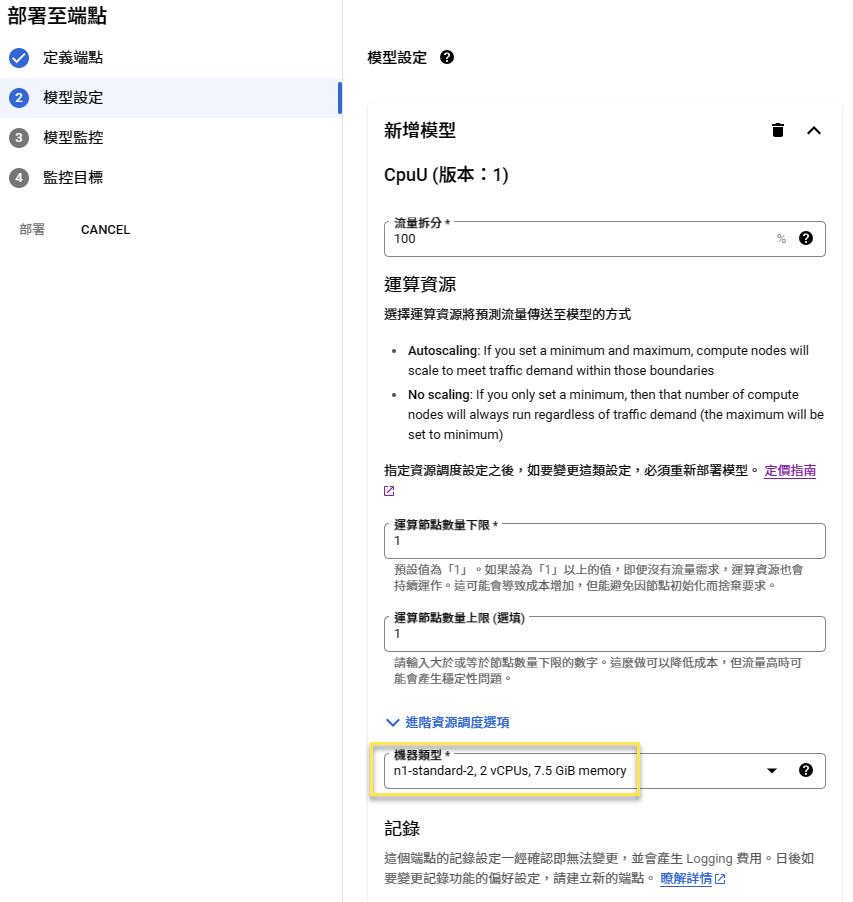Click into 運算節點數量上限 (選填) field
This screenshot has height=902, width=853.
click(x=604, y=634)
